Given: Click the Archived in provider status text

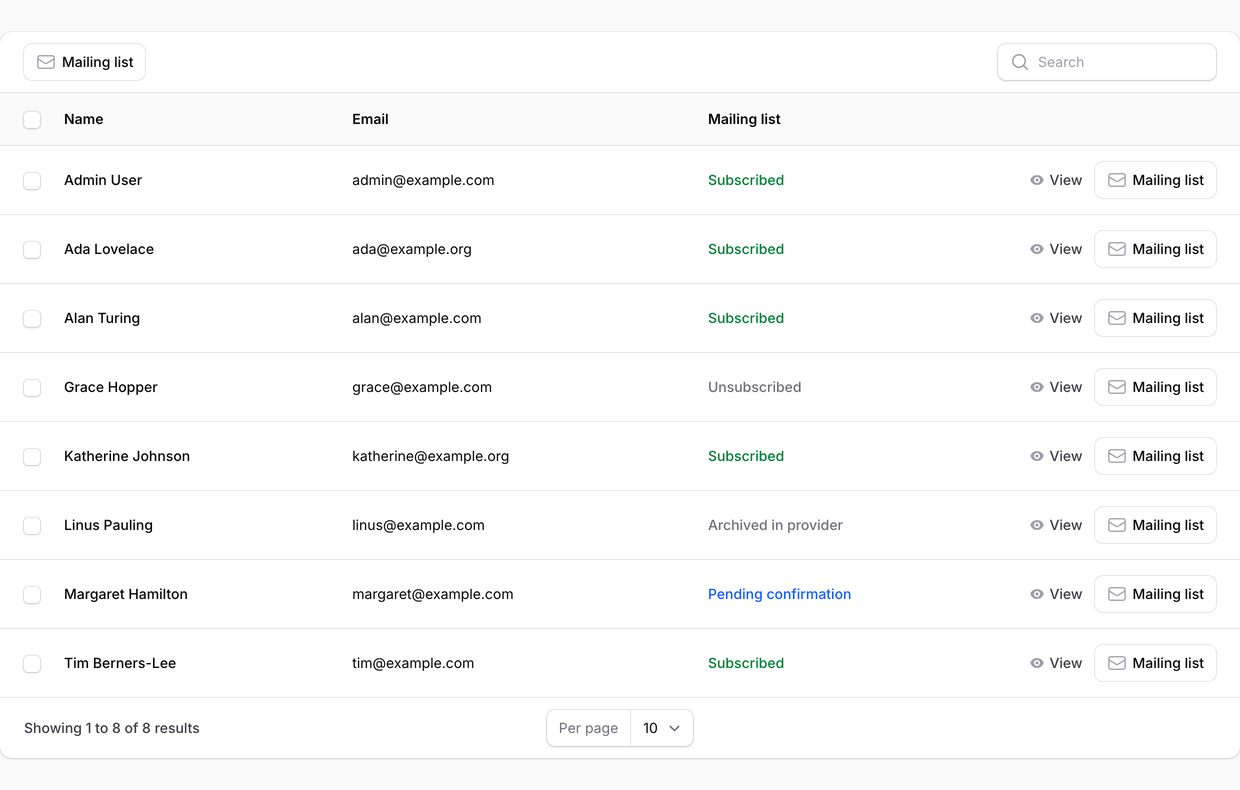Looking at the screenshot, I should (775, 525).
